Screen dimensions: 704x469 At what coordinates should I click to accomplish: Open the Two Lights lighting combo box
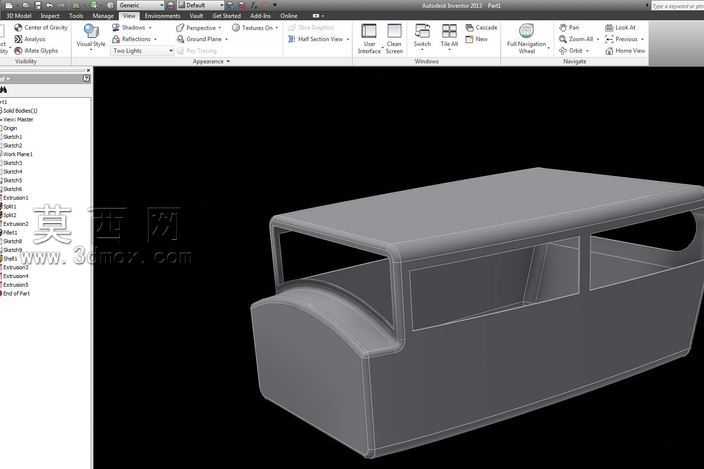pos(142,51)
